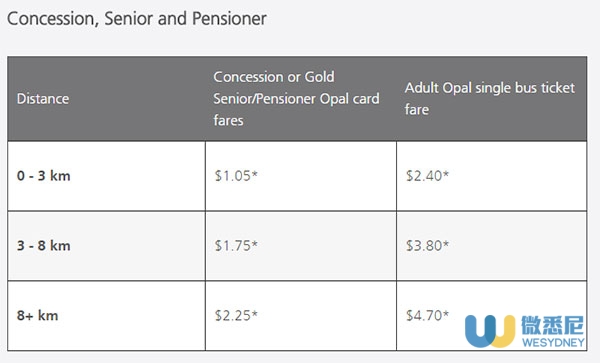Click the 微悉尼 watermark text

pos(553,325)
